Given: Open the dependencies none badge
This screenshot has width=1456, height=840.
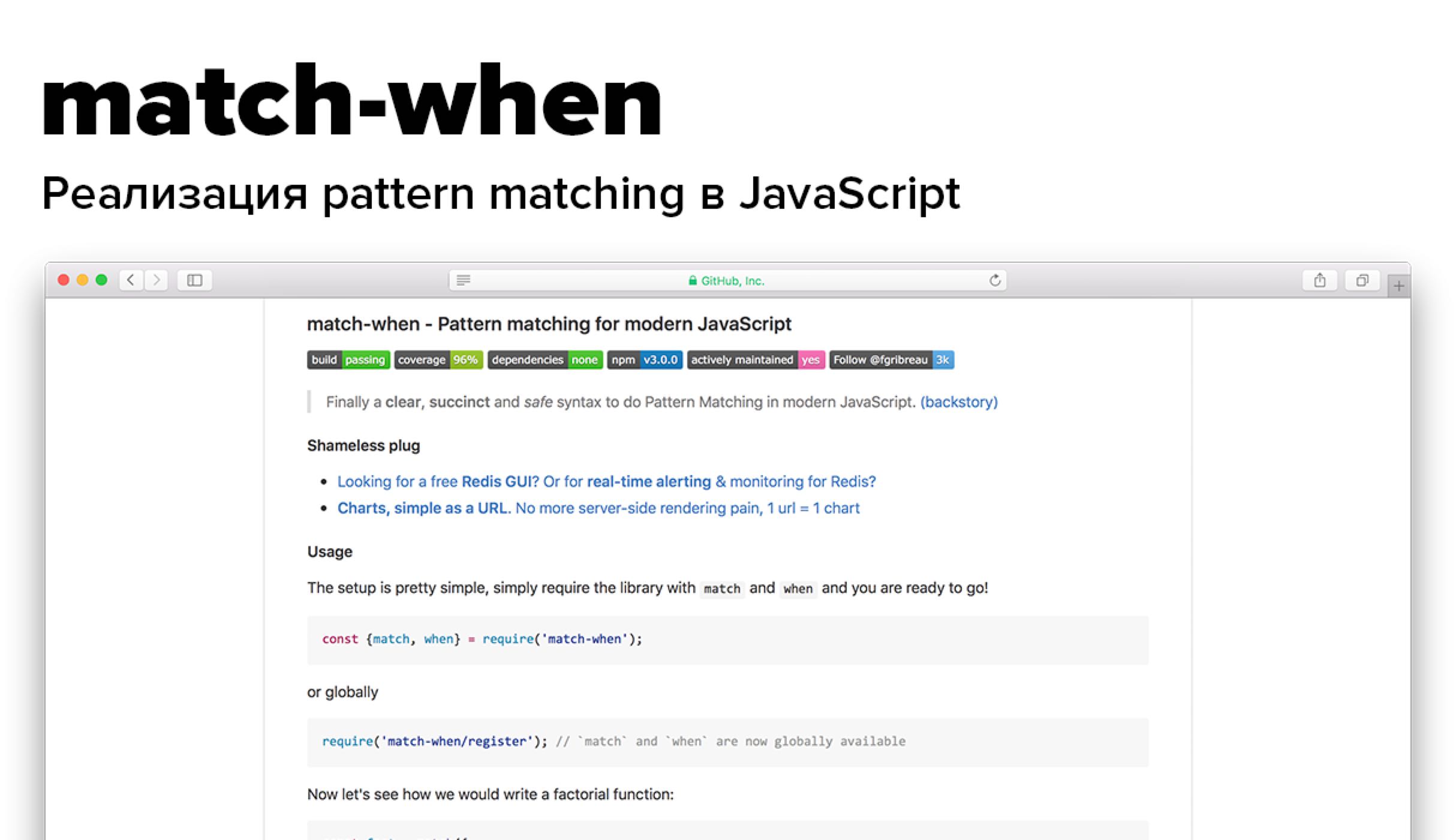Looking at the screenshot, I should [x=545, y=360].
